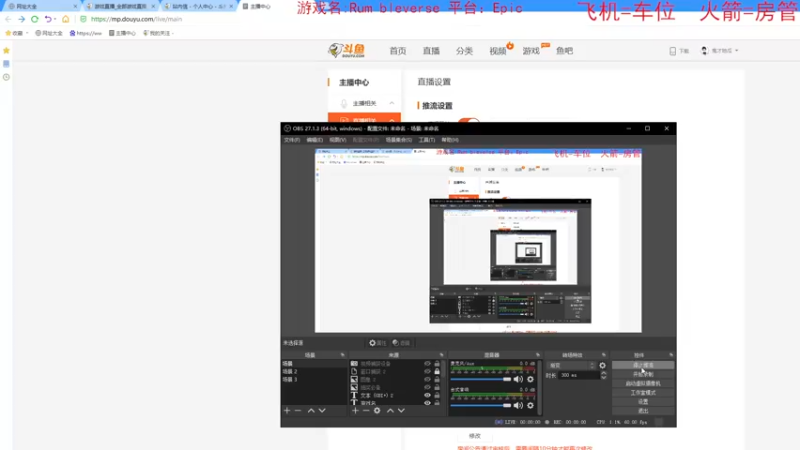Go back in the browser
800x450 pixels.
(x=8, y=19)
